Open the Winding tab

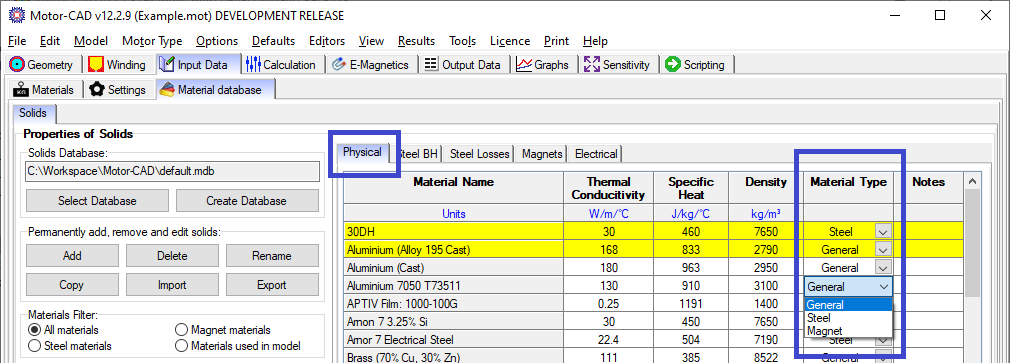(118, 64)
